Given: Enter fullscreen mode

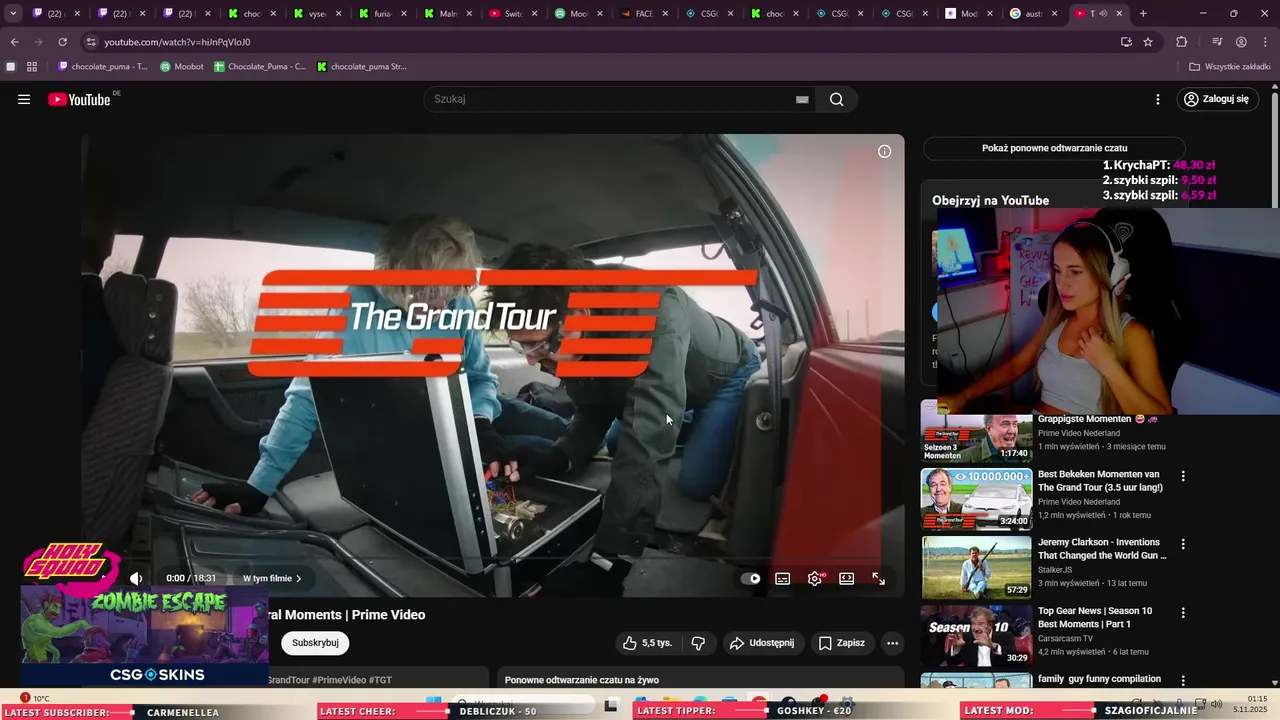Looking at the screenshot, I should pos(879,578).
